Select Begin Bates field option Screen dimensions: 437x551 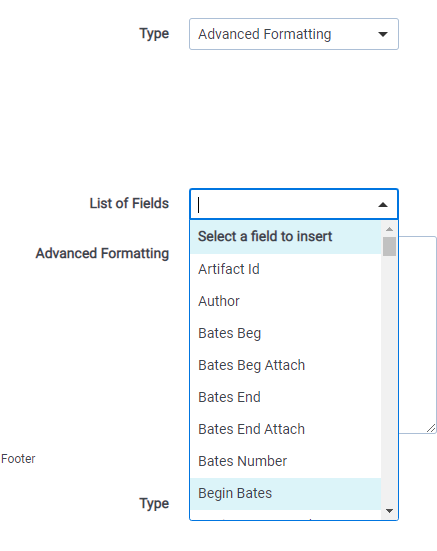pyautogui.click(x=286, y=493)
